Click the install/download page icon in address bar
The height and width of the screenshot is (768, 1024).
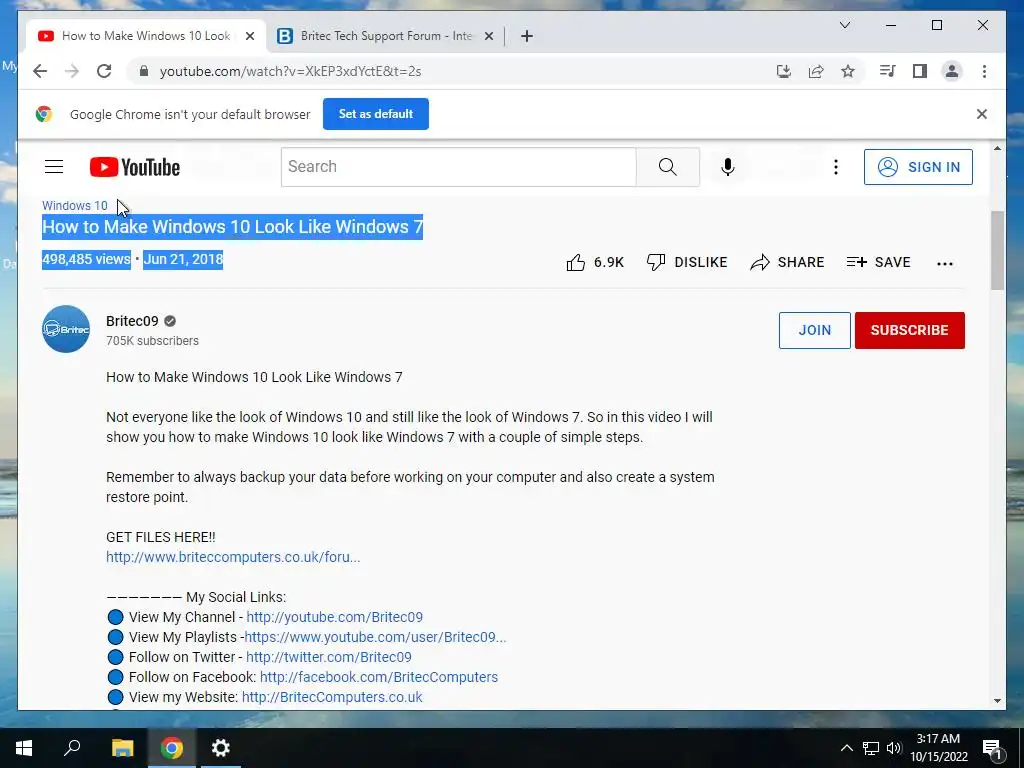tap(784, 71)
